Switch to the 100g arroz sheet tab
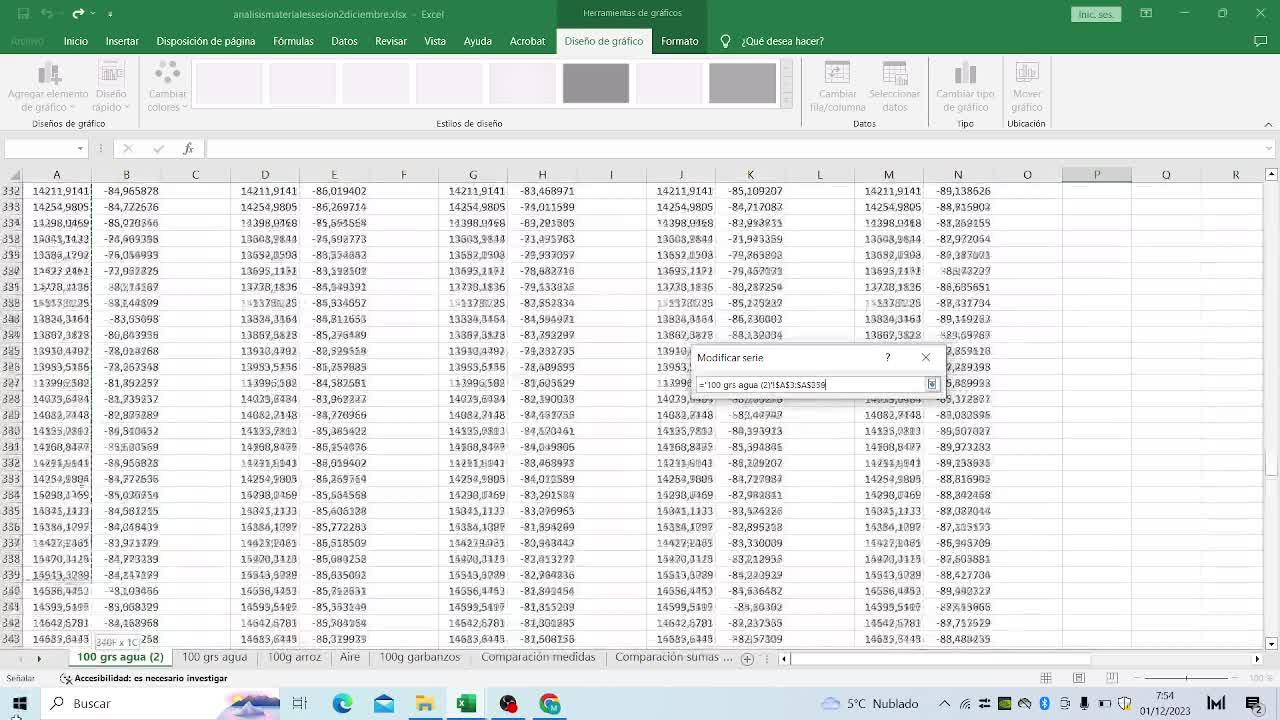 point(294,658)
